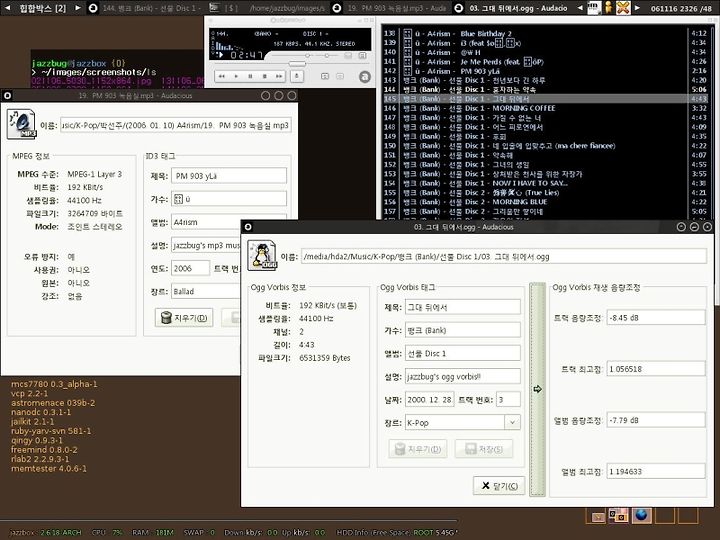The image size is (720, 540).
Task: Click the player balance slider
Action: point(327,56)
